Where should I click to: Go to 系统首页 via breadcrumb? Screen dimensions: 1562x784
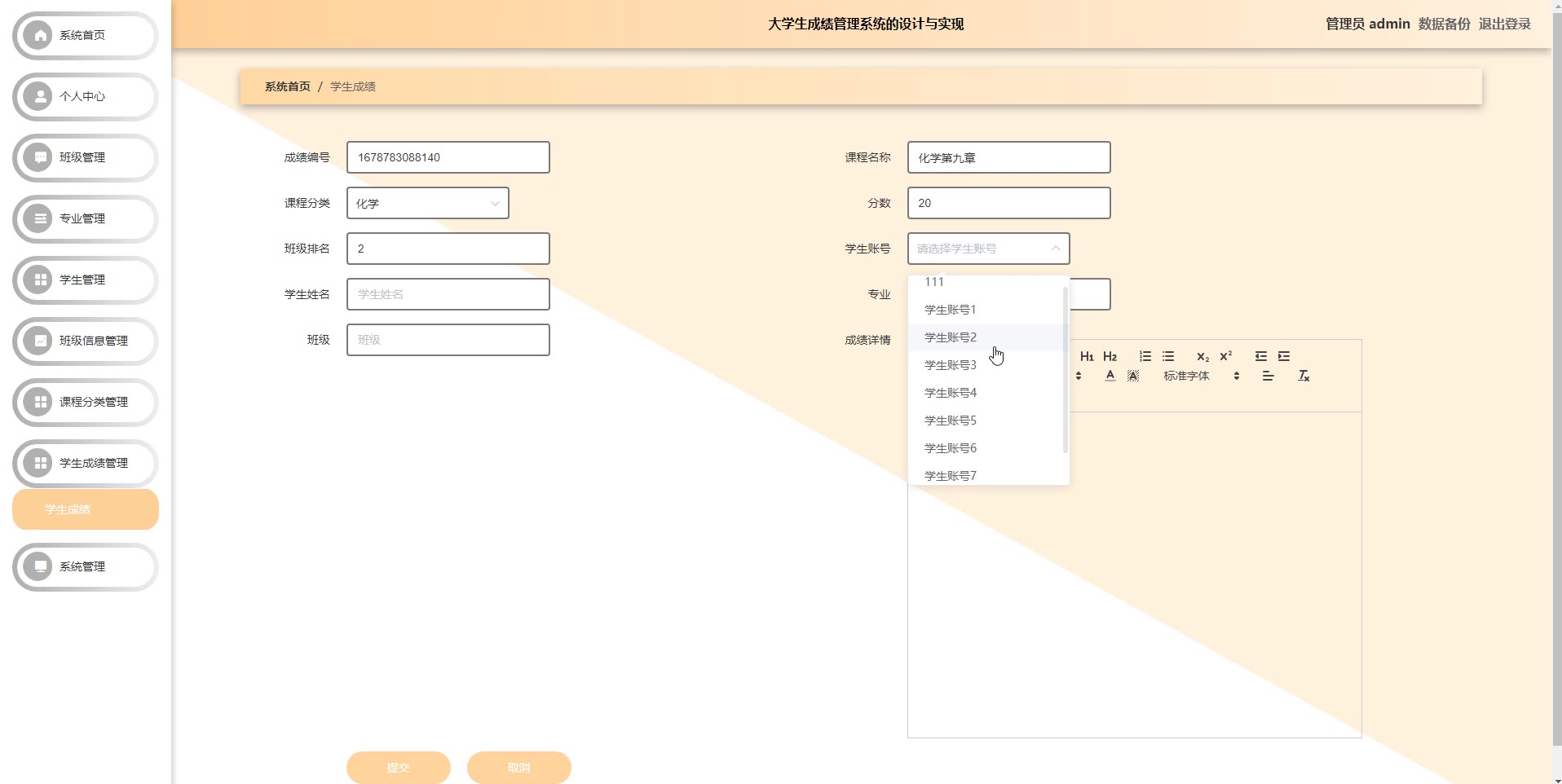[287, 86]
